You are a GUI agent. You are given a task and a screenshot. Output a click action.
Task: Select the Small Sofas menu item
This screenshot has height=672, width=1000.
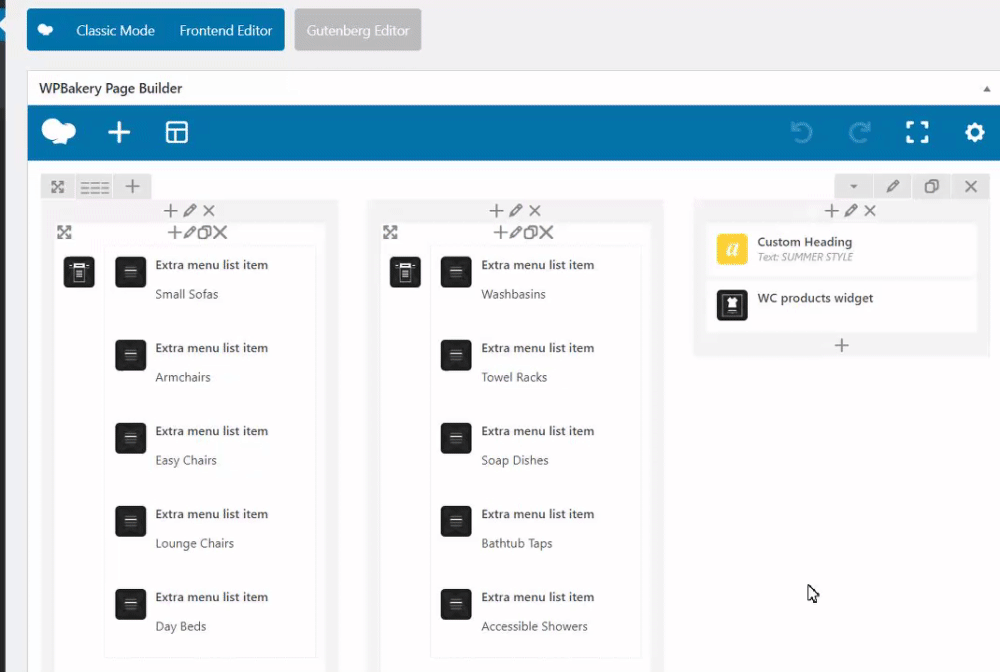(x=187, y=294)
